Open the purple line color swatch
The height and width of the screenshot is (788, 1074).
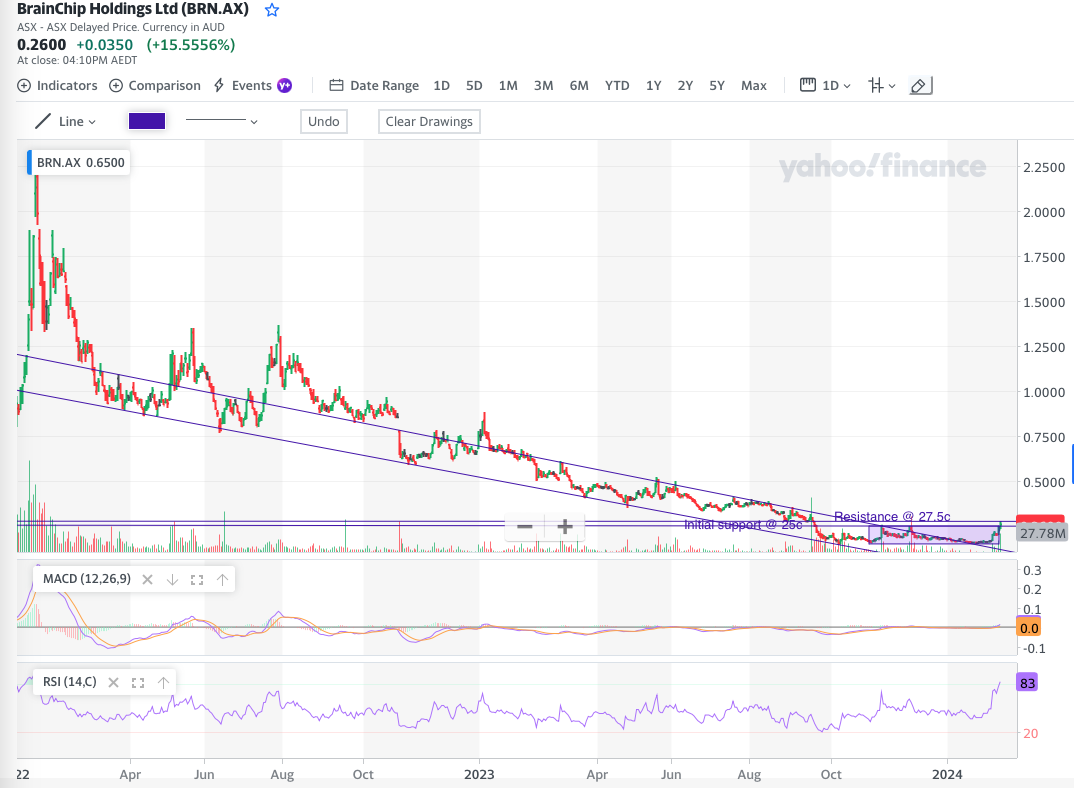147,121
